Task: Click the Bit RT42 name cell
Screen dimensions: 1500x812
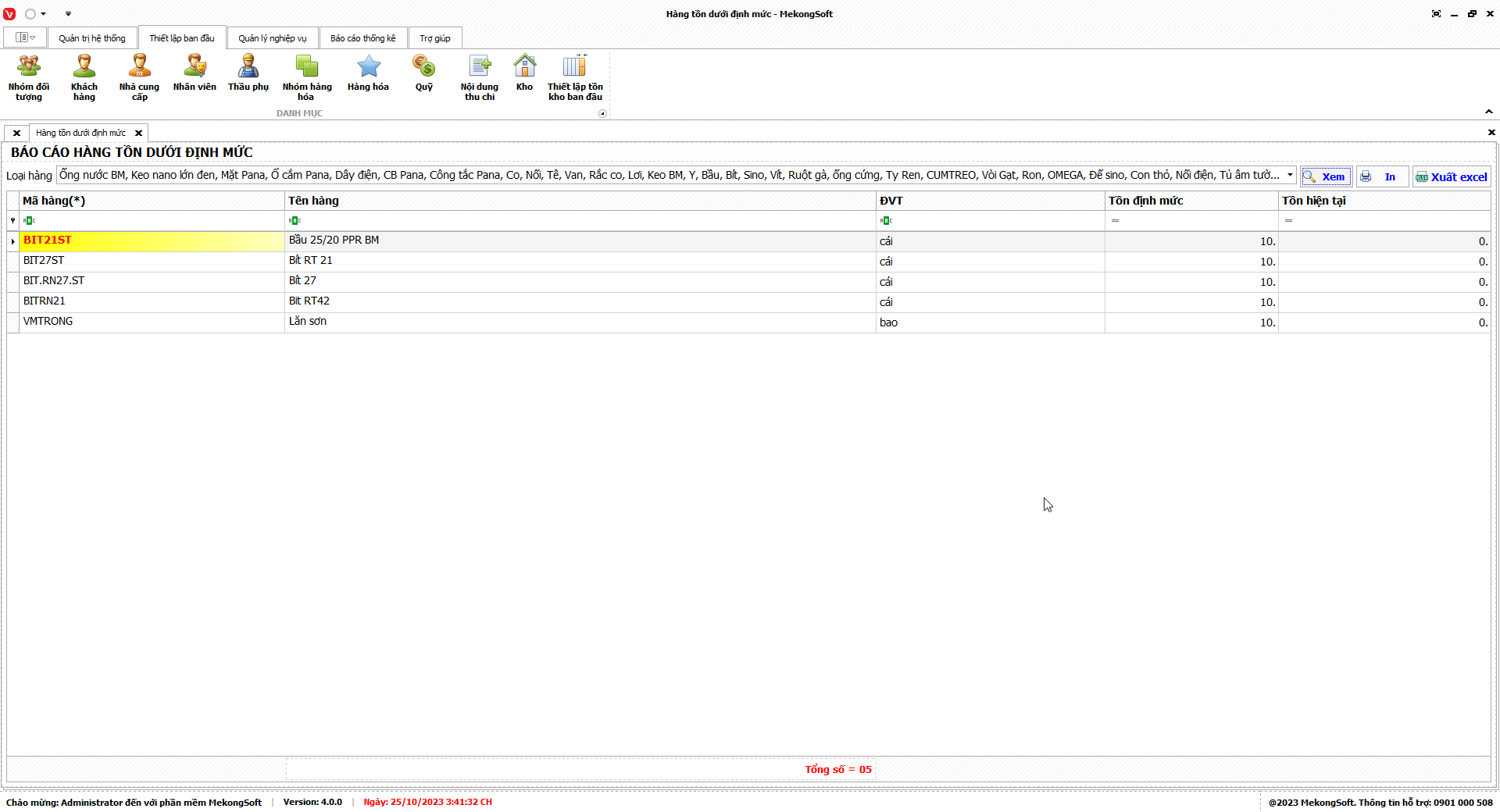Action: [580, 302]
